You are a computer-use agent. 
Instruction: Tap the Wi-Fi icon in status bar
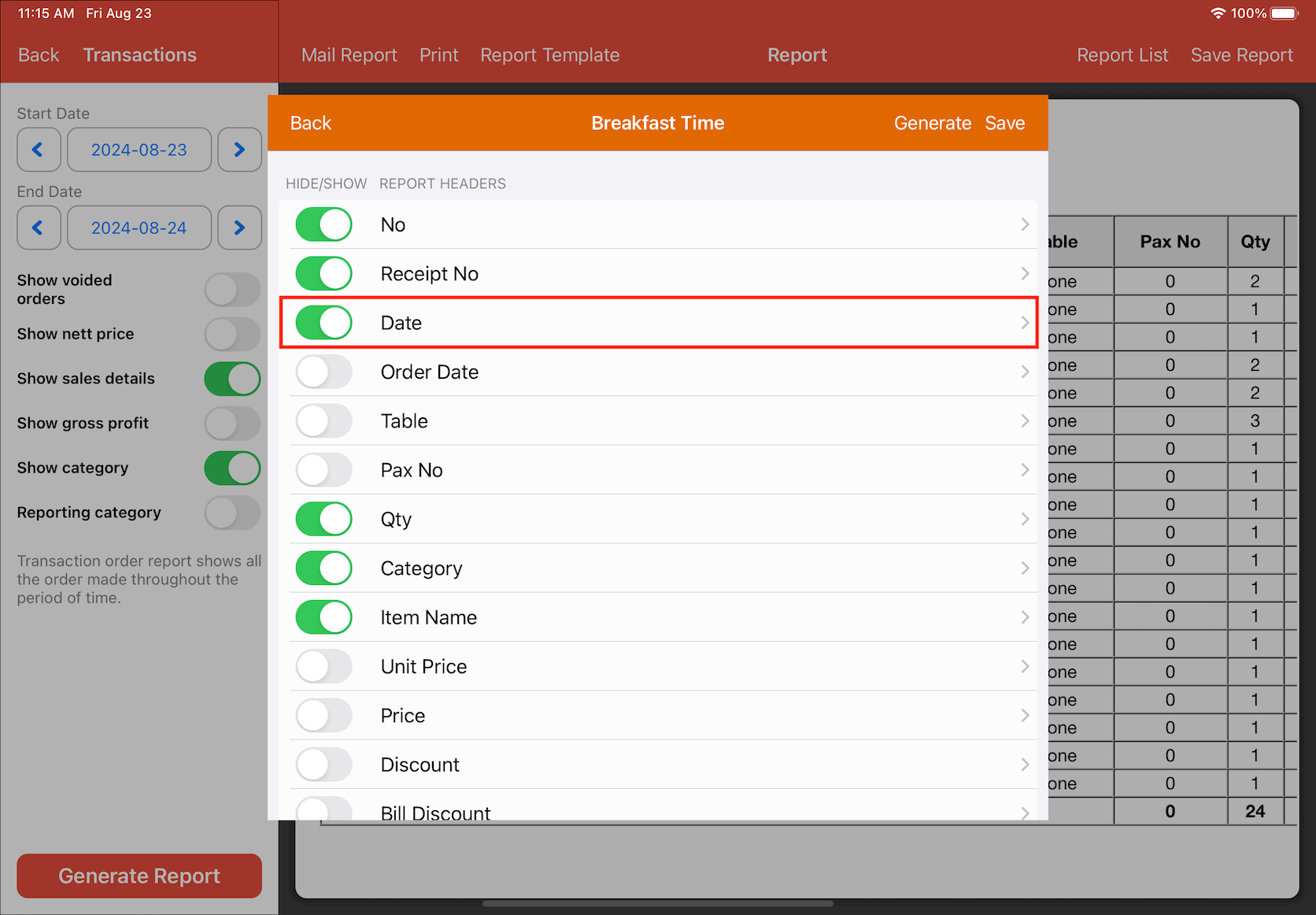point(1218,13)
